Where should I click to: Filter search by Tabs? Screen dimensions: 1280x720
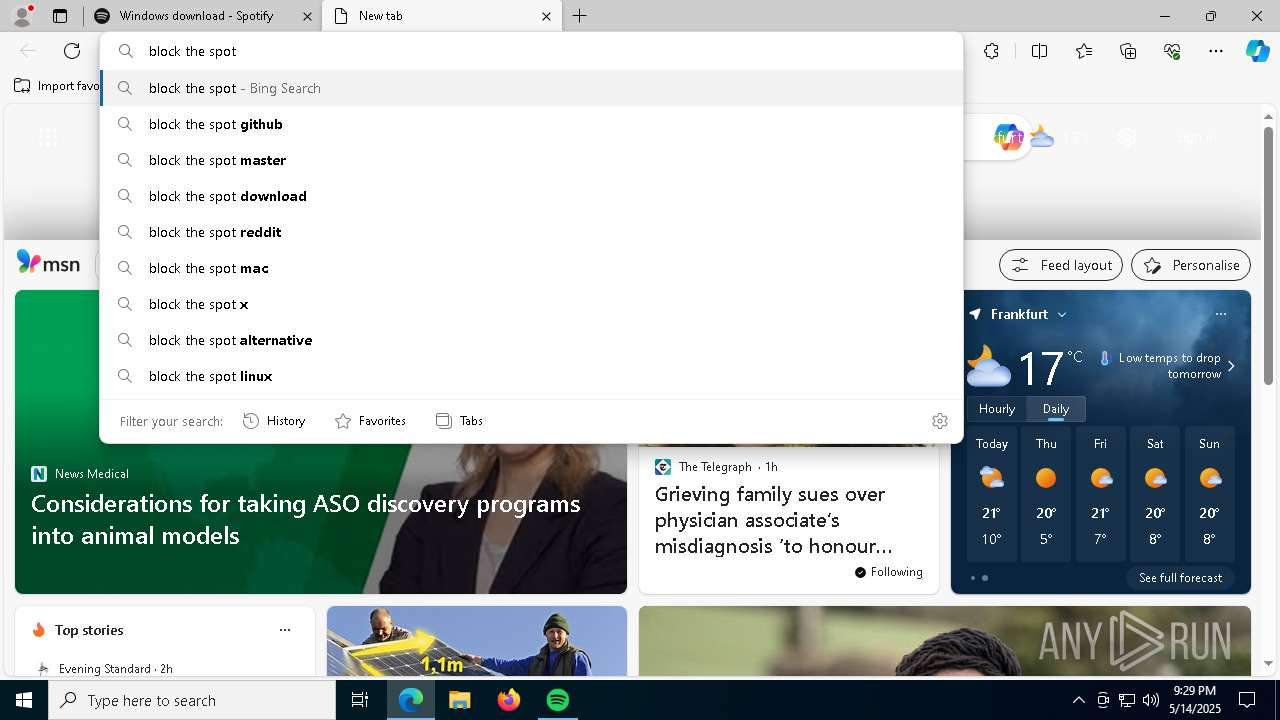point(459,421)
